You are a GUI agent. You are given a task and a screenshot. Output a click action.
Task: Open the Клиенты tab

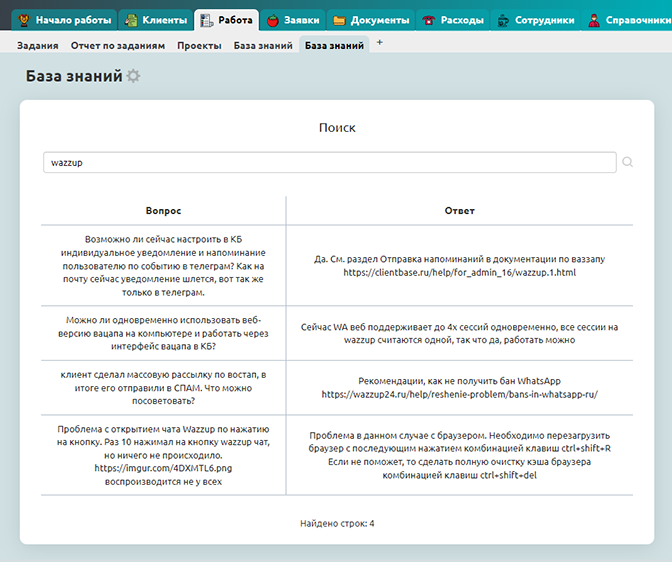(x=156, y=20)
